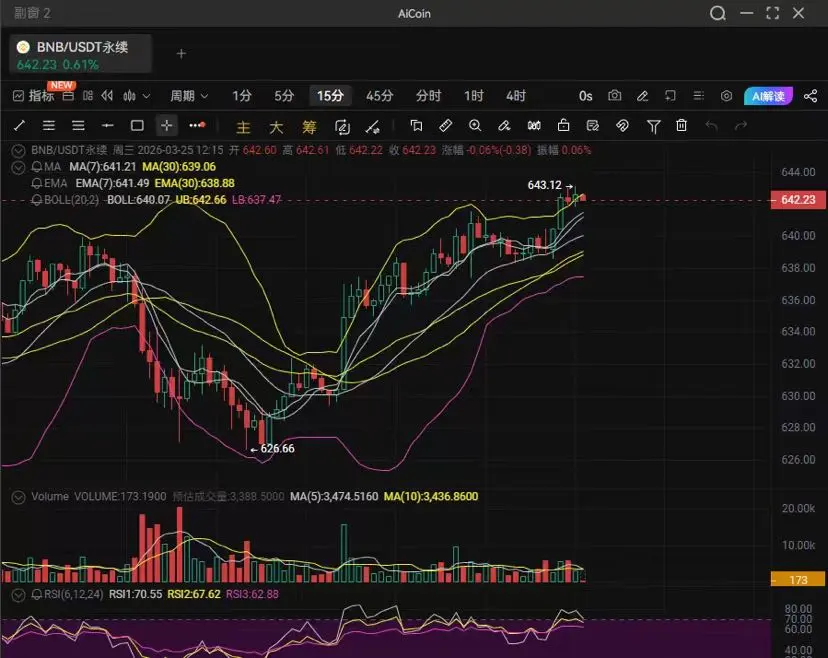Toggle the drawing lock icon

coord(563,126)
